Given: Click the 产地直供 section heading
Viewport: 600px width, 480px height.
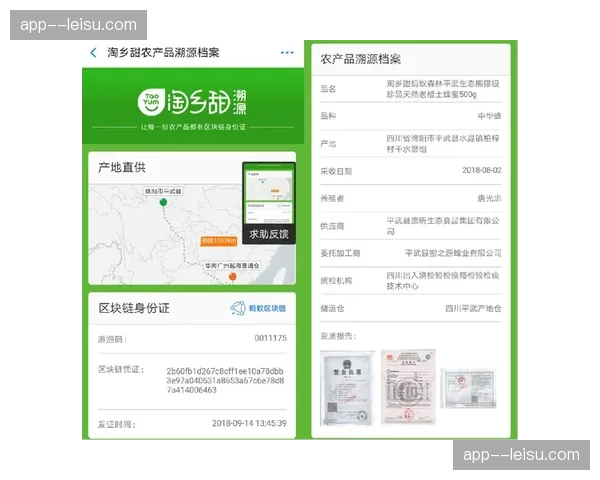Looking at the screenshot, I should click(x=122, y=166).
